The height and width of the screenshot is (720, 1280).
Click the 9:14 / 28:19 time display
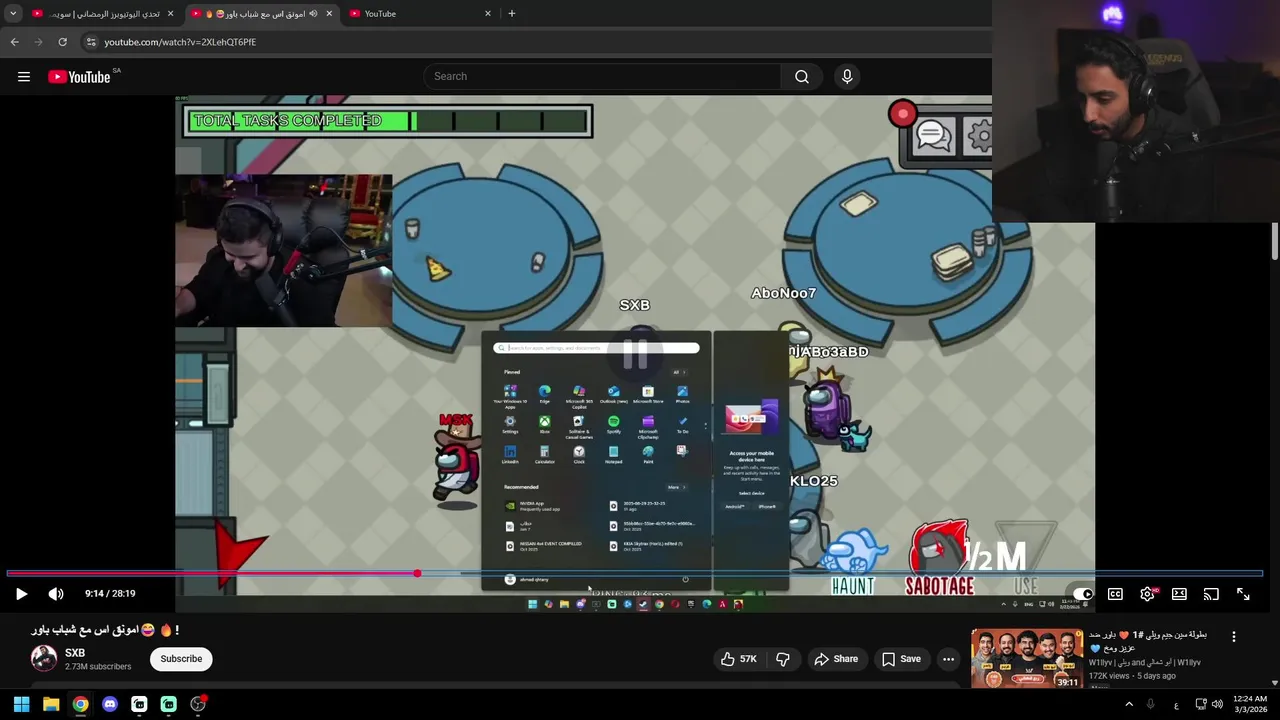point(110,594)
